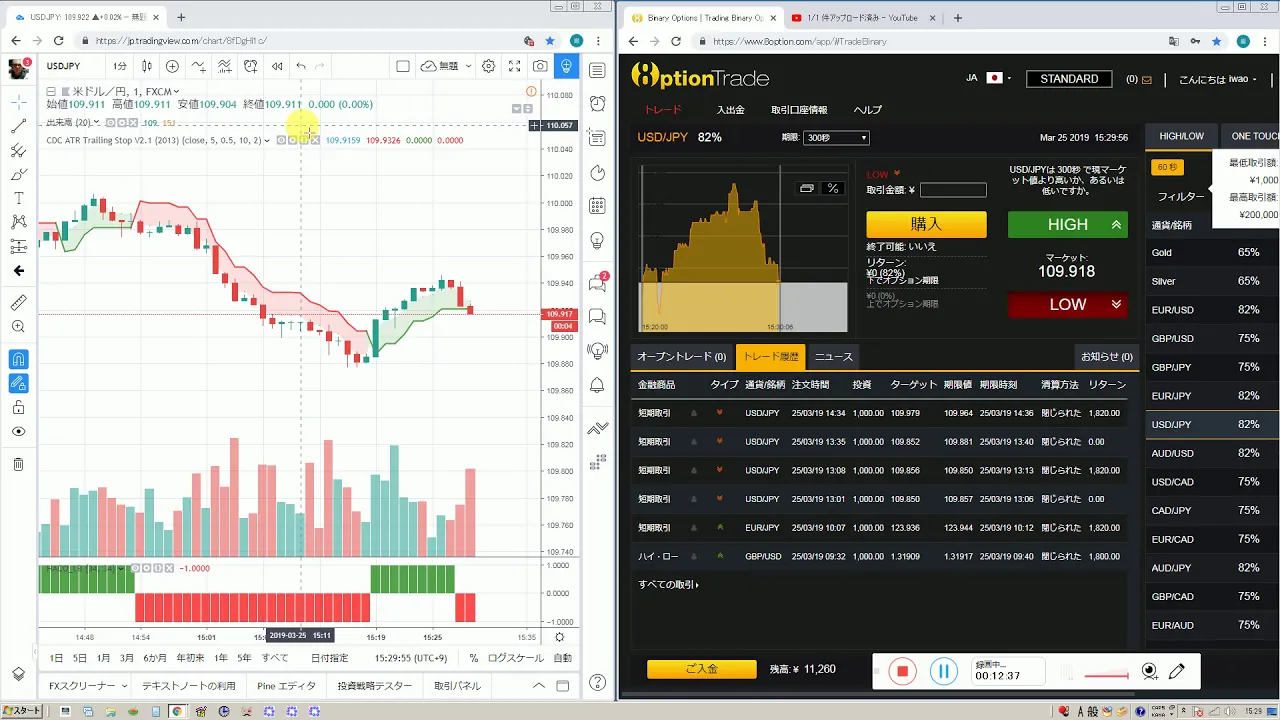
Task: Stop the screen recording with red button
Action: [x=902, y=672]
